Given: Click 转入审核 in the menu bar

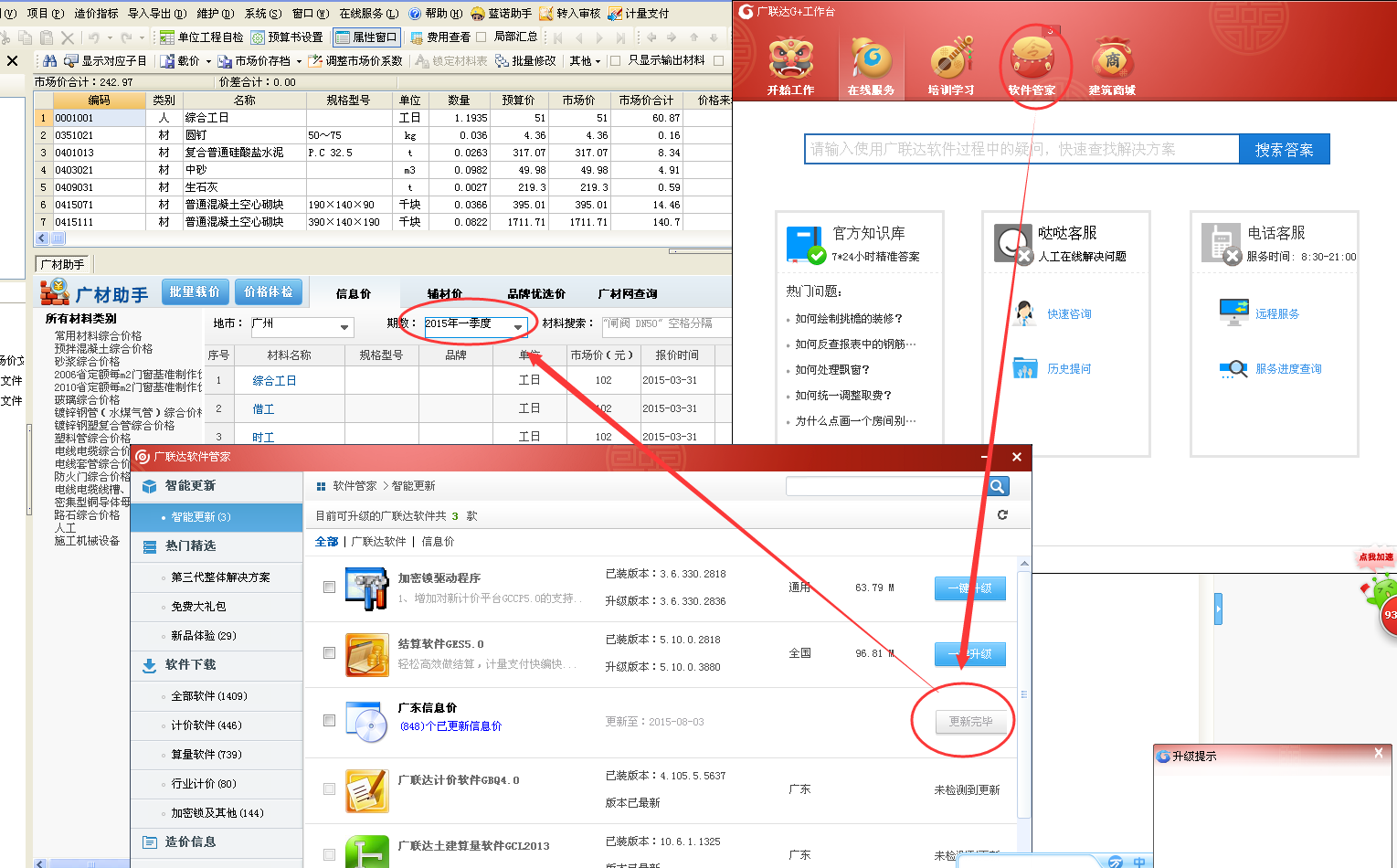Looking at the screenshot, I should tap(570, 13).
